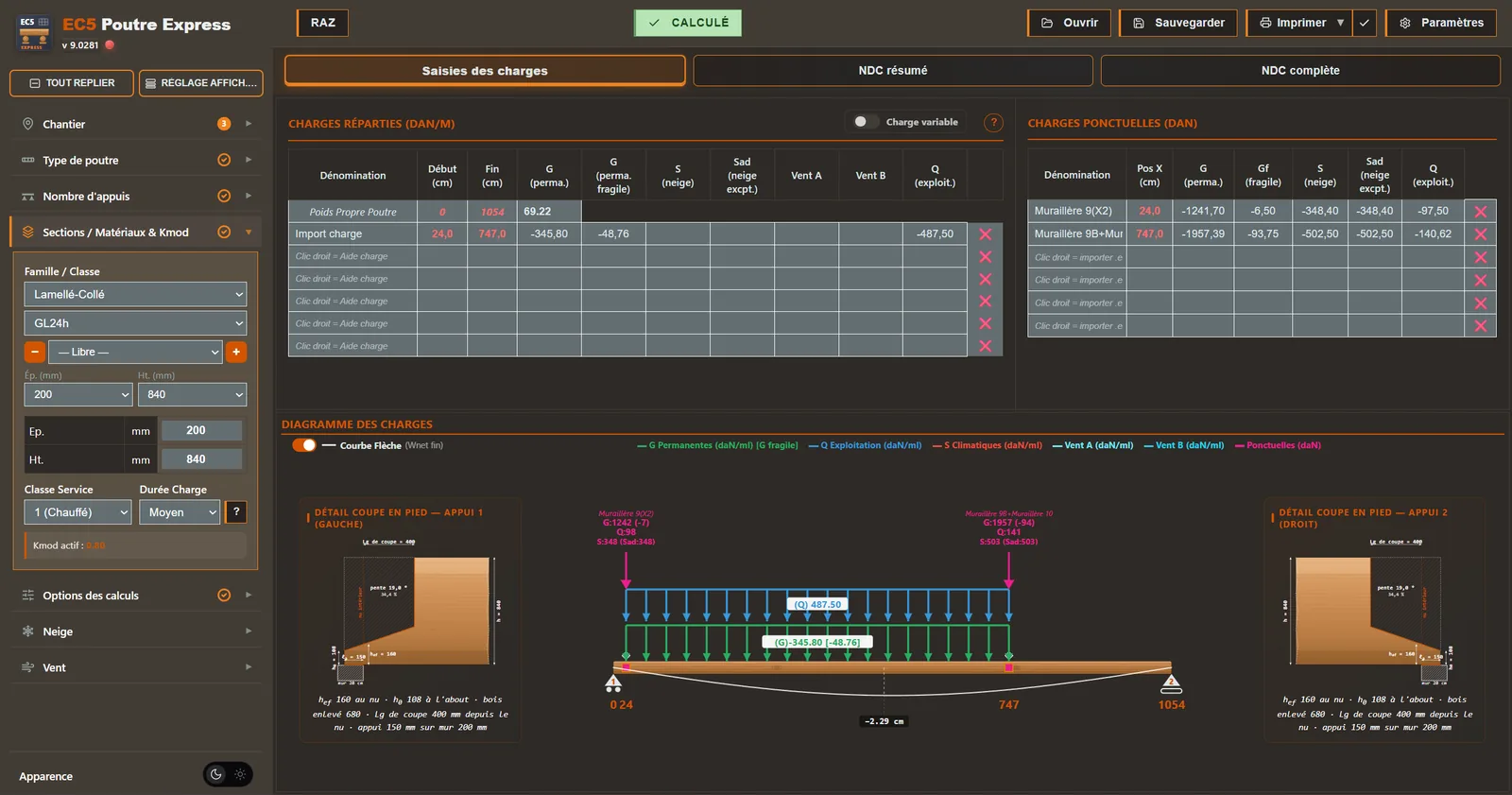Viewport: 1512px width, 795px height.
Task: Click the Détail coupe en pied Appui 2 thumbnail
Action: (x=1374, y=619)
